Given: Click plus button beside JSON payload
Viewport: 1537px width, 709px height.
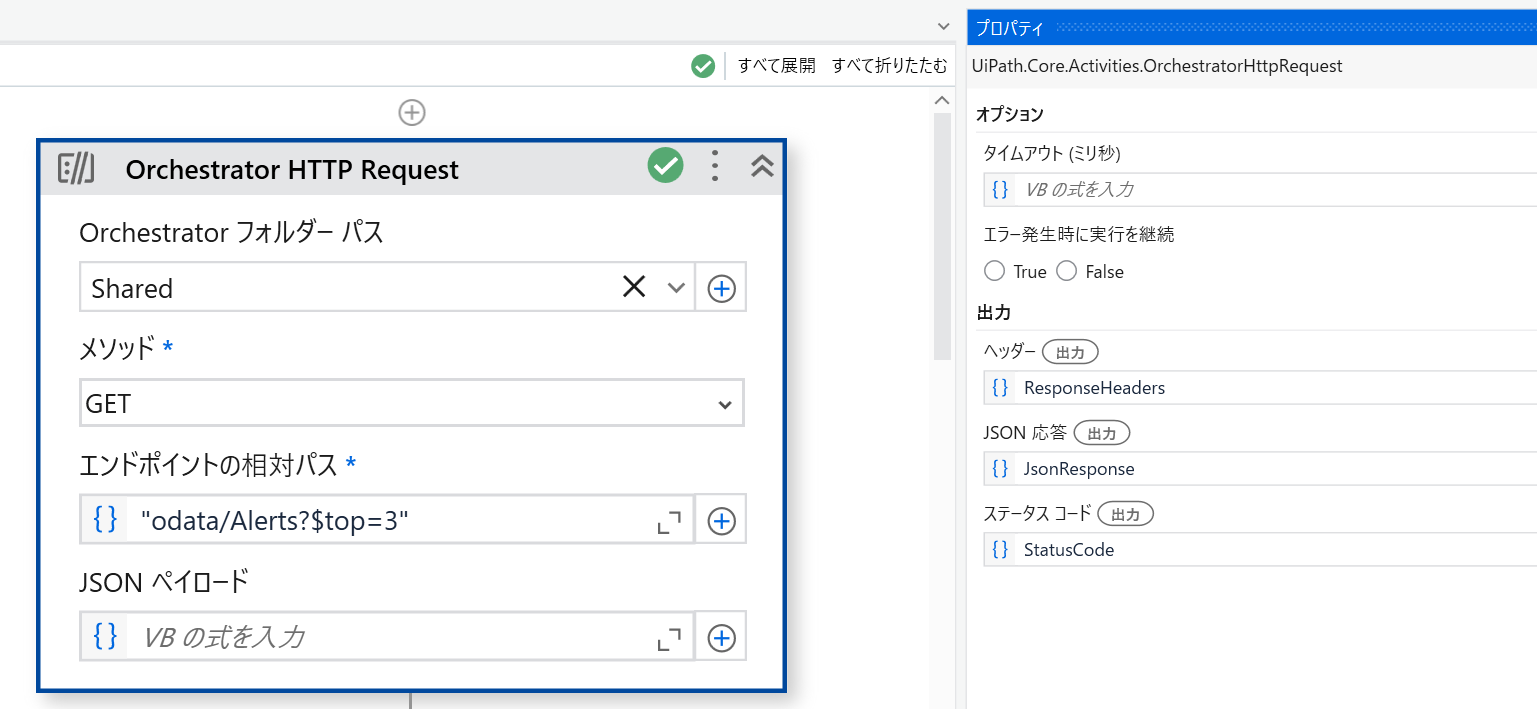Looking at the screenshot, I should pos(721,637).
